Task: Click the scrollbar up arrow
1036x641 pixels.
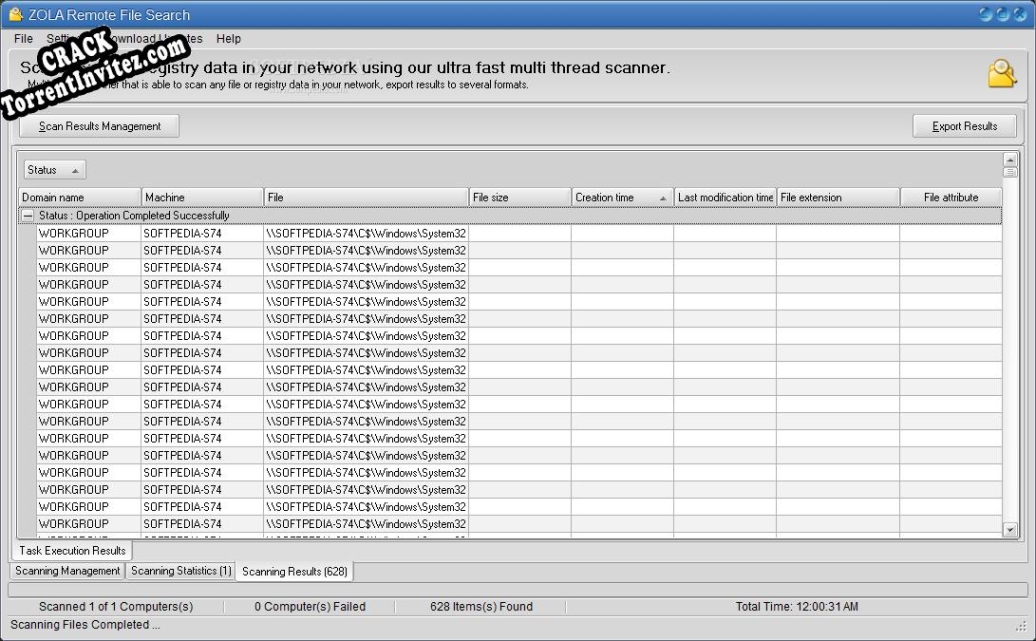Action: (x=1008, y=157)
